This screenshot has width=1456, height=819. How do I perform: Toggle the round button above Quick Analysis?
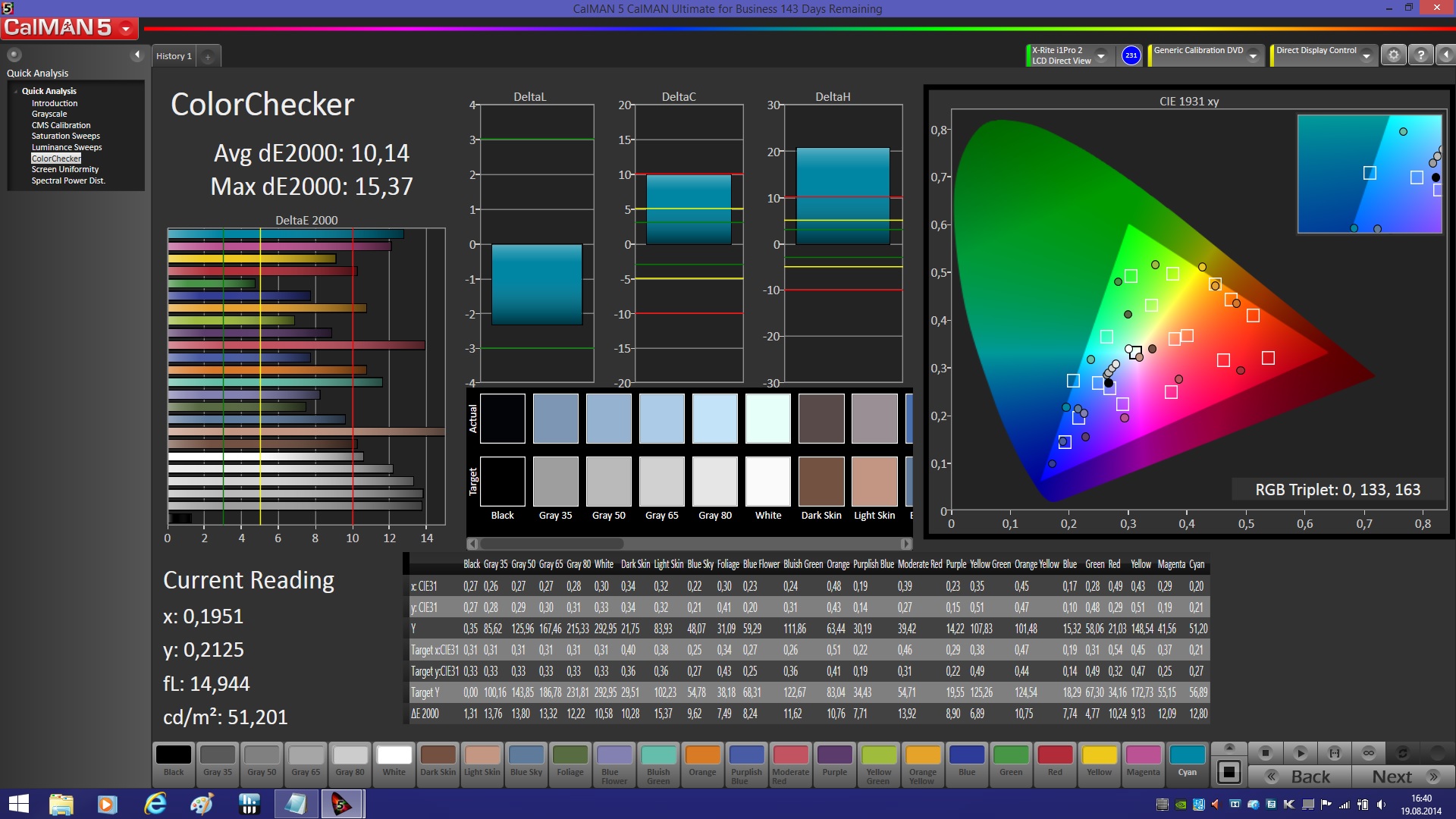14,55
